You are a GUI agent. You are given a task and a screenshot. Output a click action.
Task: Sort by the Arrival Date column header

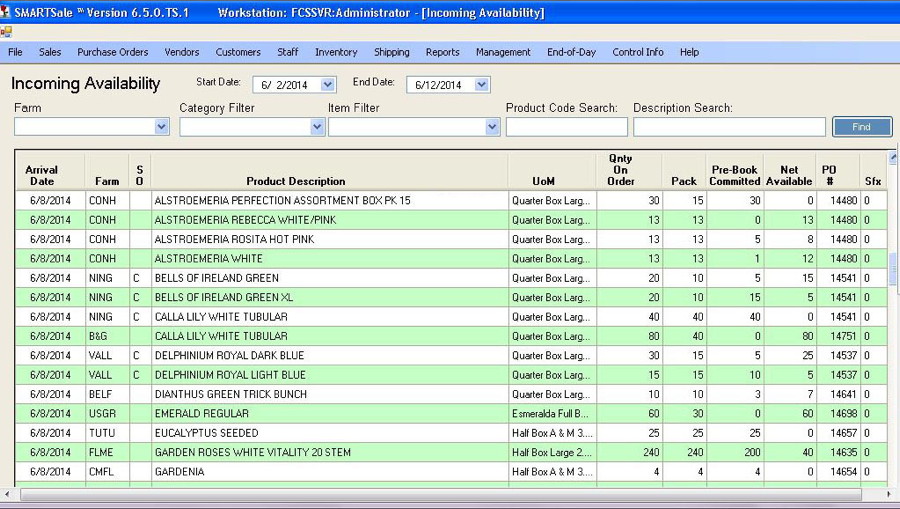coord(42,175)
